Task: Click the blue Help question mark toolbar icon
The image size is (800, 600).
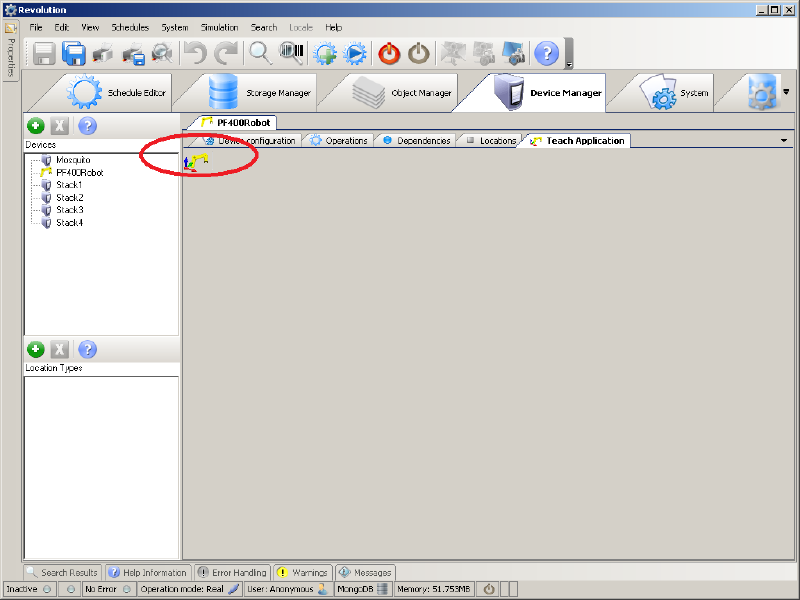Action: click(x=546, y=54)
